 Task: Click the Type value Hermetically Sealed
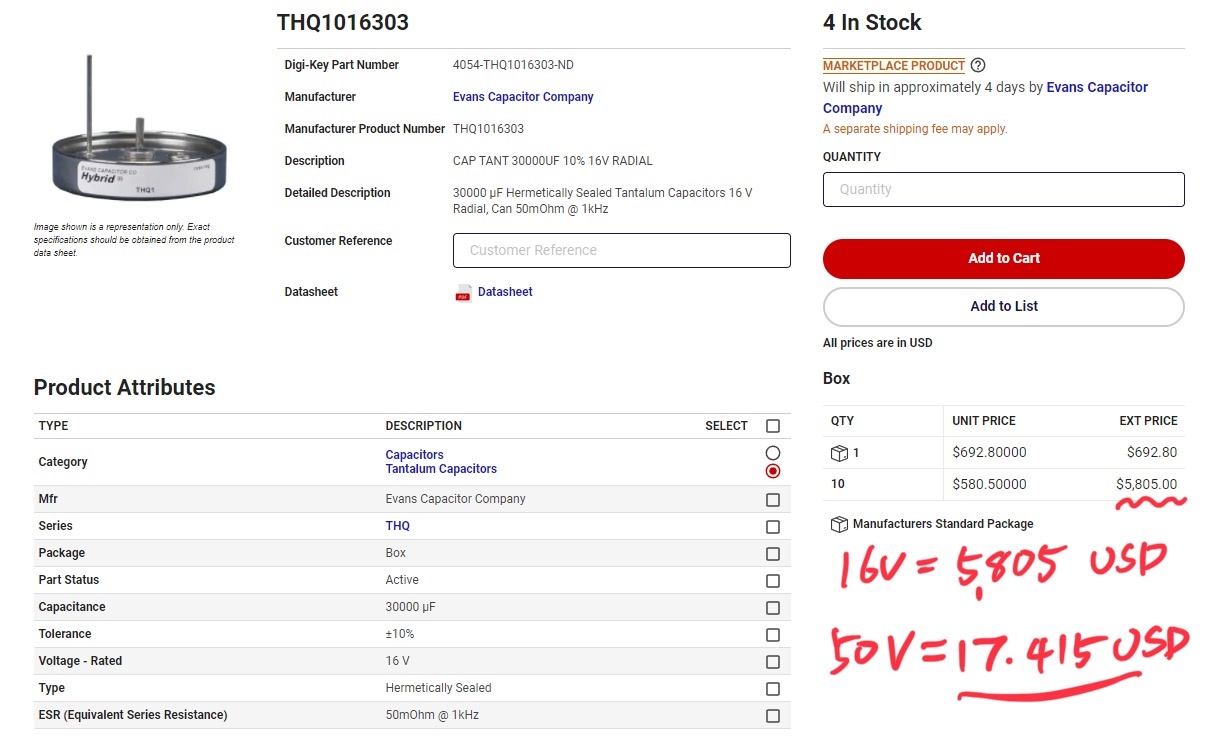pos(438,688)
